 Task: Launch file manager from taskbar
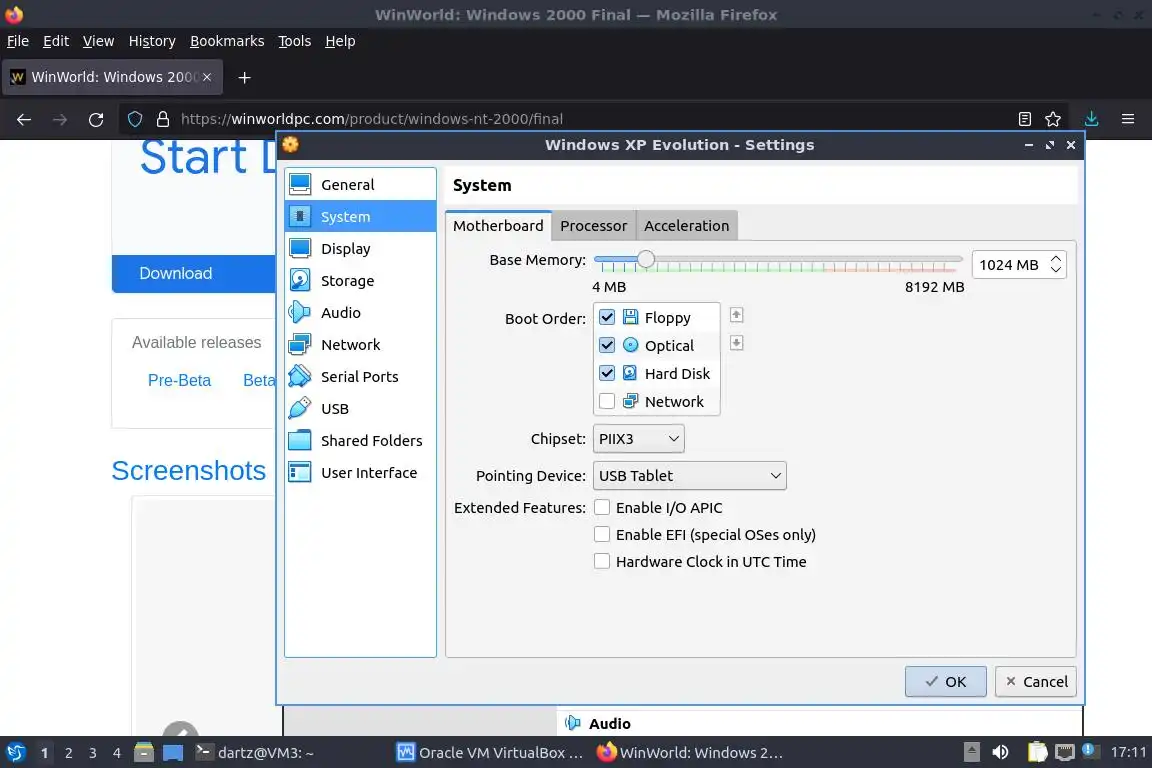[144, 752]
